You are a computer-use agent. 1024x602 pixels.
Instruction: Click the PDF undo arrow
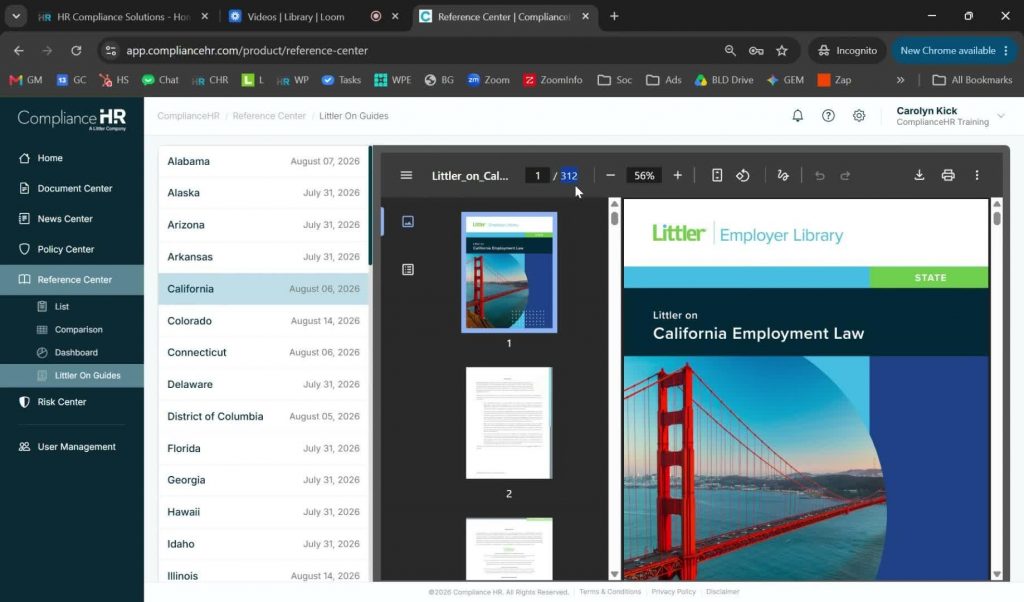[820, 175]
